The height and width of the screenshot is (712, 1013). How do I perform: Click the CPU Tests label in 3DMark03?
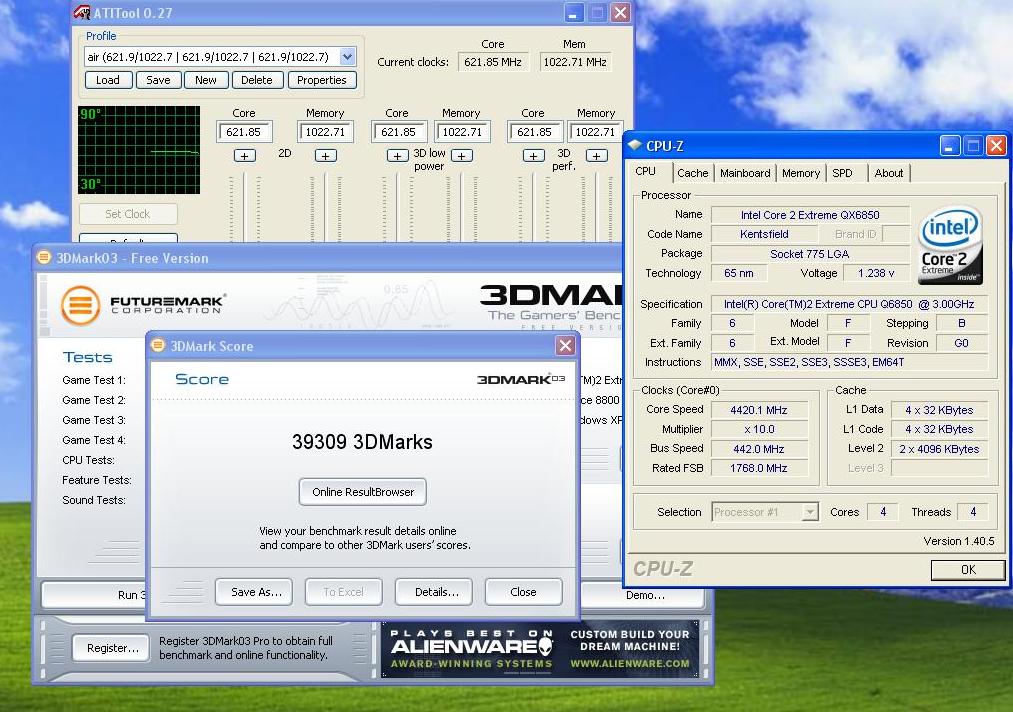click(x=89, y=460)
